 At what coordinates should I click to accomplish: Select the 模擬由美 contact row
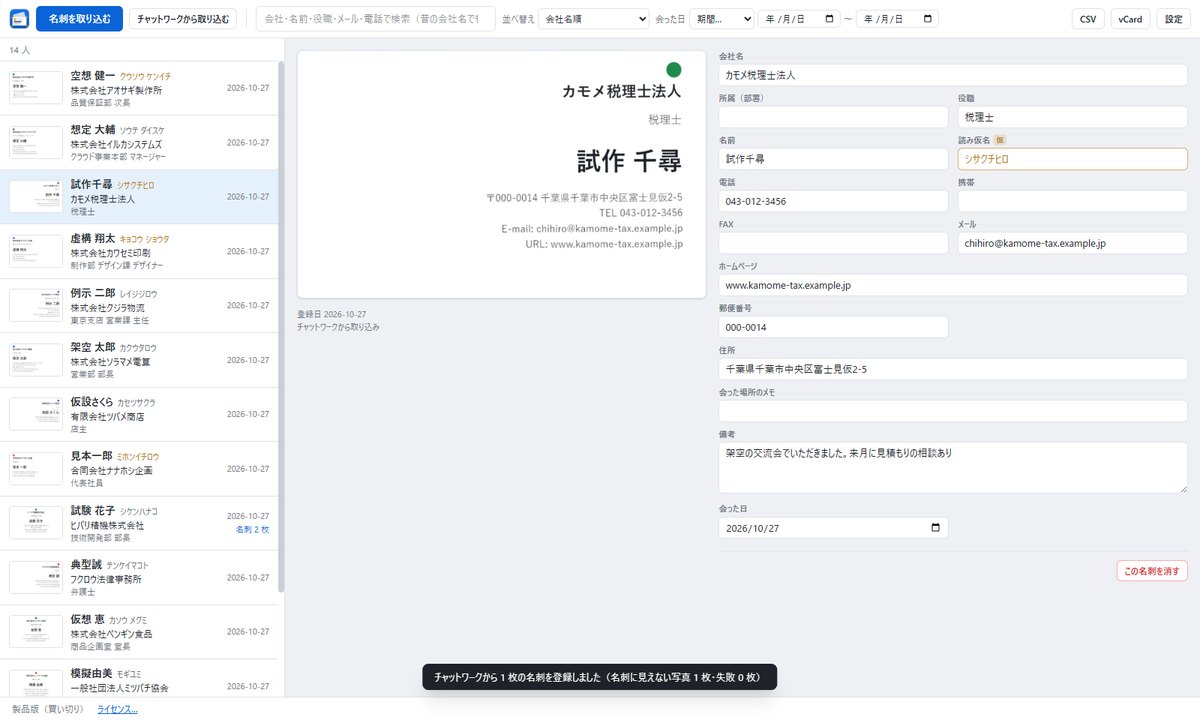[x=139, y=677]
